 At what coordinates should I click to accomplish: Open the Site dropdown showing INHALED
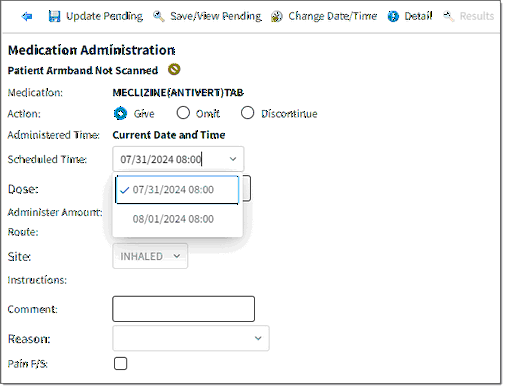pos(150,256)
